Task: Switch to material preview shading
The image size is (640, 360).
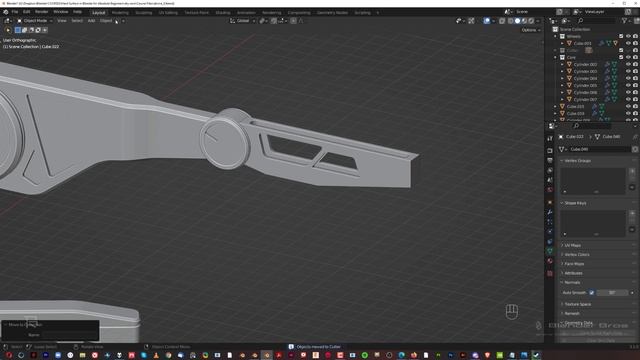Action: (x=524, y=20)
